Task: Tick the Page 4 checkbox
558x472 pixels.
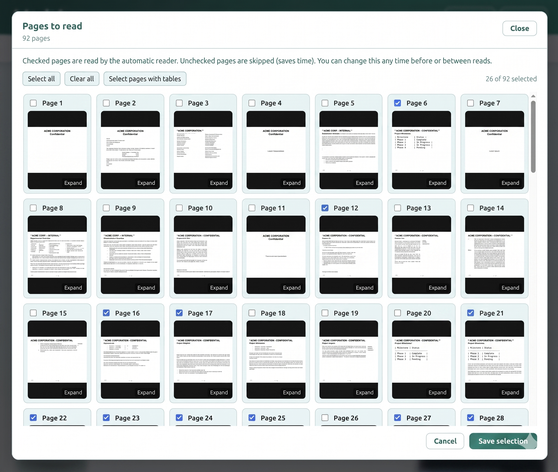Action: [x=252, y=103]
